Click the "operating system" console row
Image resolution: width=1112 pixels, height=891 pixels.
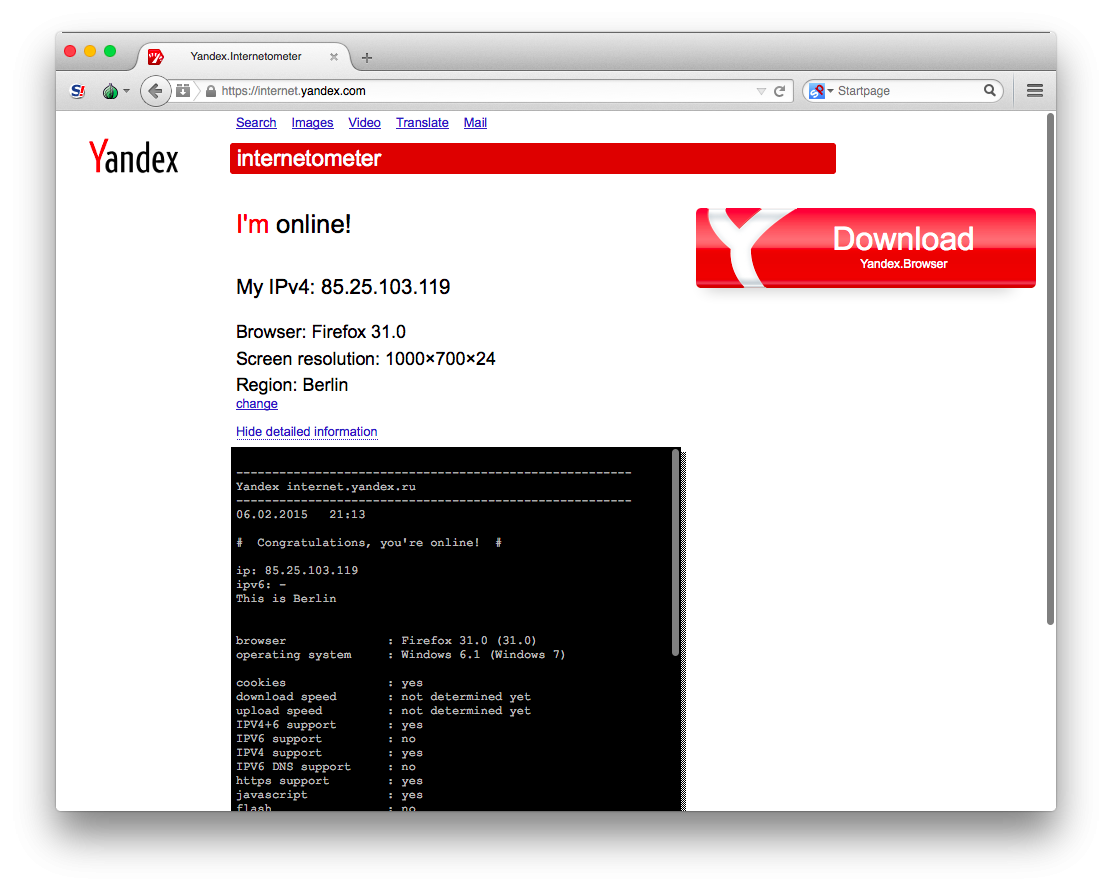[x=401, y=655]
